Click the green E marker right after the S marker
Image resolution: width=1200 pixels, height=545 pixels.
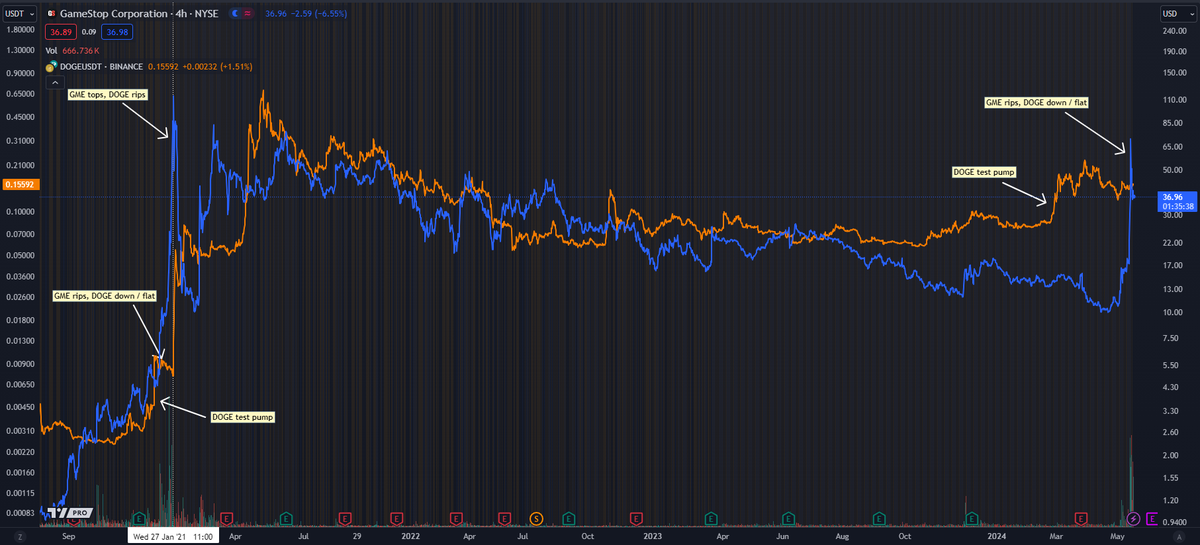[x=568, y=517]
